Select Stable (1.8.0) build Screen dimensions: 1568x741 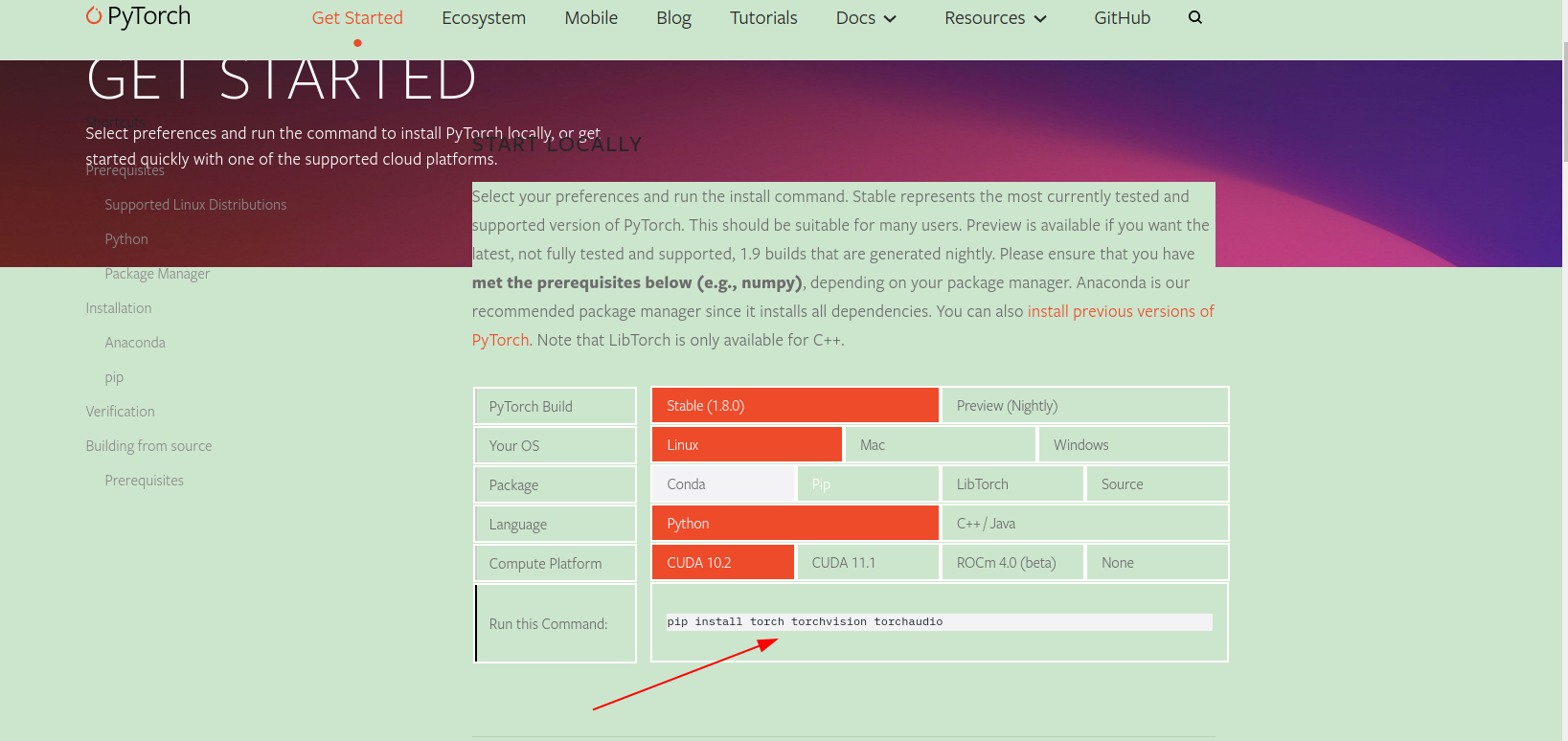coord(795,405)
